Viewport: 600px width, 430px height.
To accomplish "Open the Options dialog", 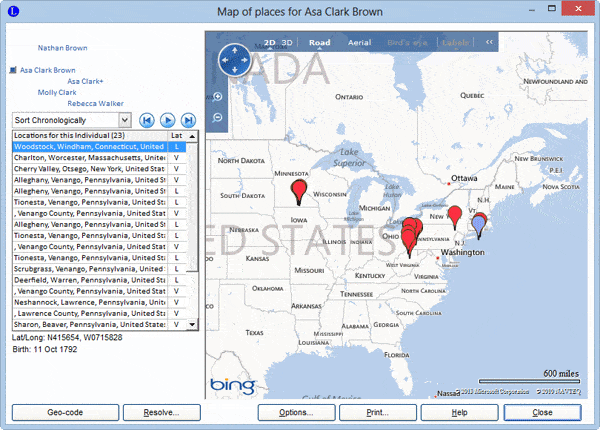I will [x=296, y=412].
